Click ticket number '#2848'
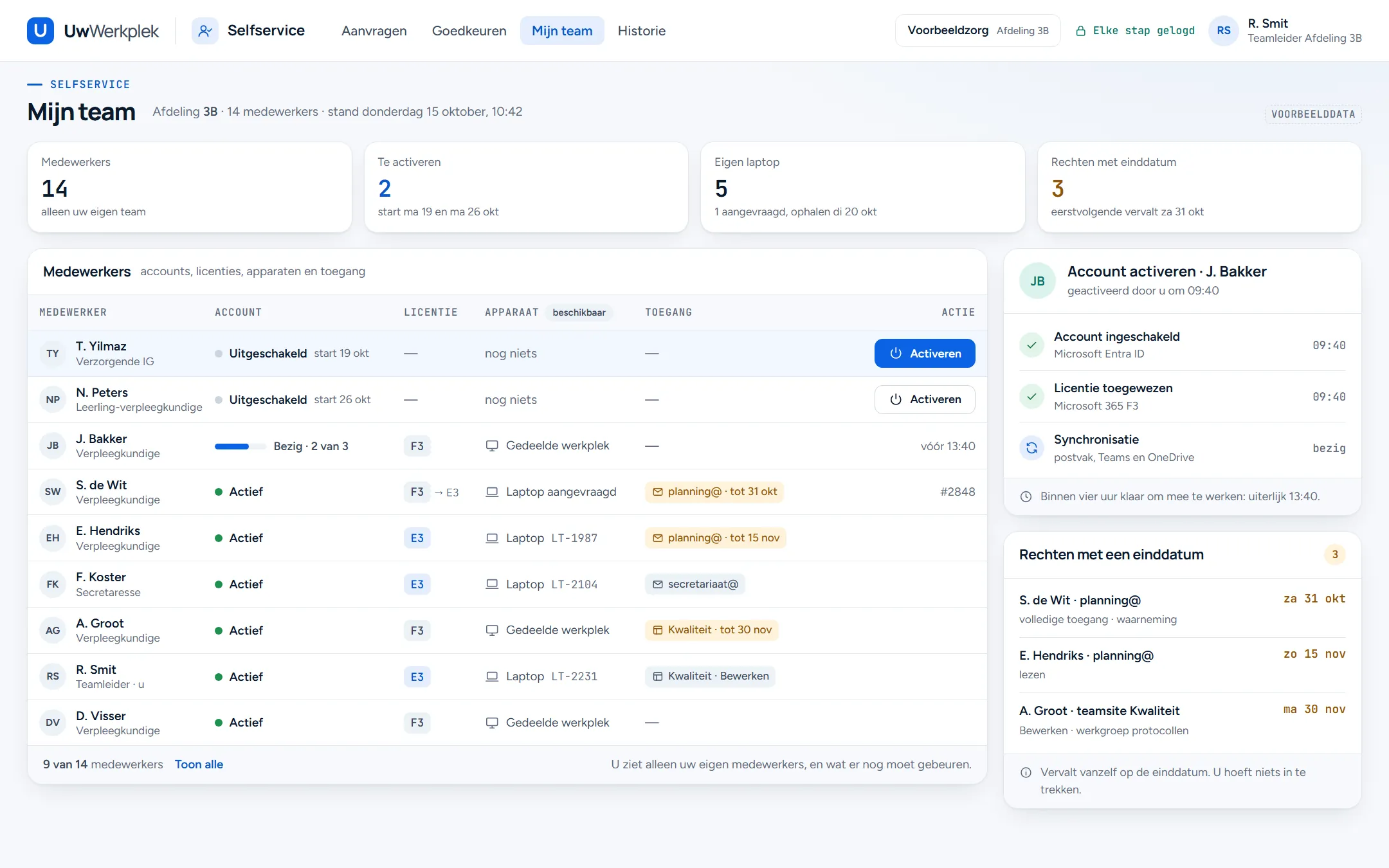The image size is (1389, 868). click(958, 492)
